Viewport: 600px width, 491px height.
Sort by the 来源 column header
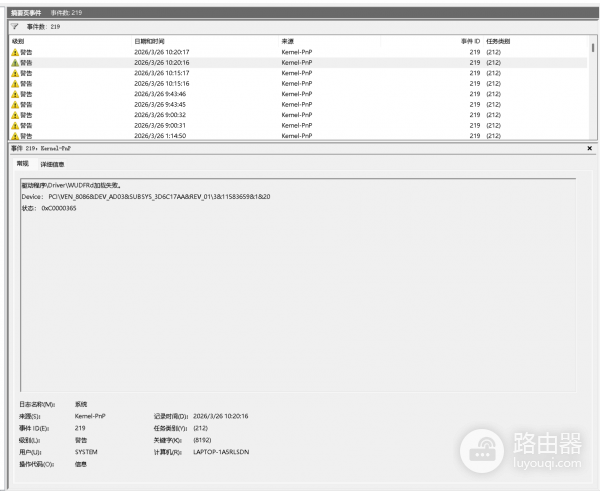tap(287, 41)
